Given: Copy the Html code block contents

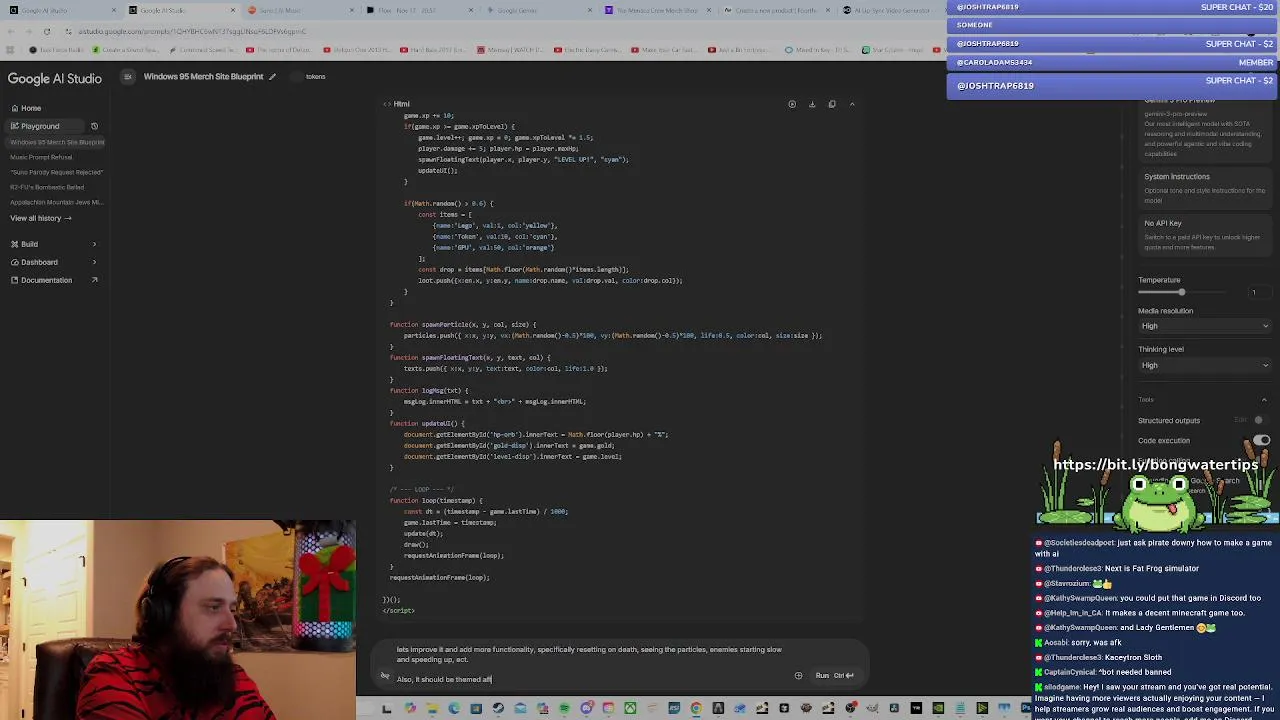Looking at the screenshot, I should pyautogui.click(x=832, y=104).
